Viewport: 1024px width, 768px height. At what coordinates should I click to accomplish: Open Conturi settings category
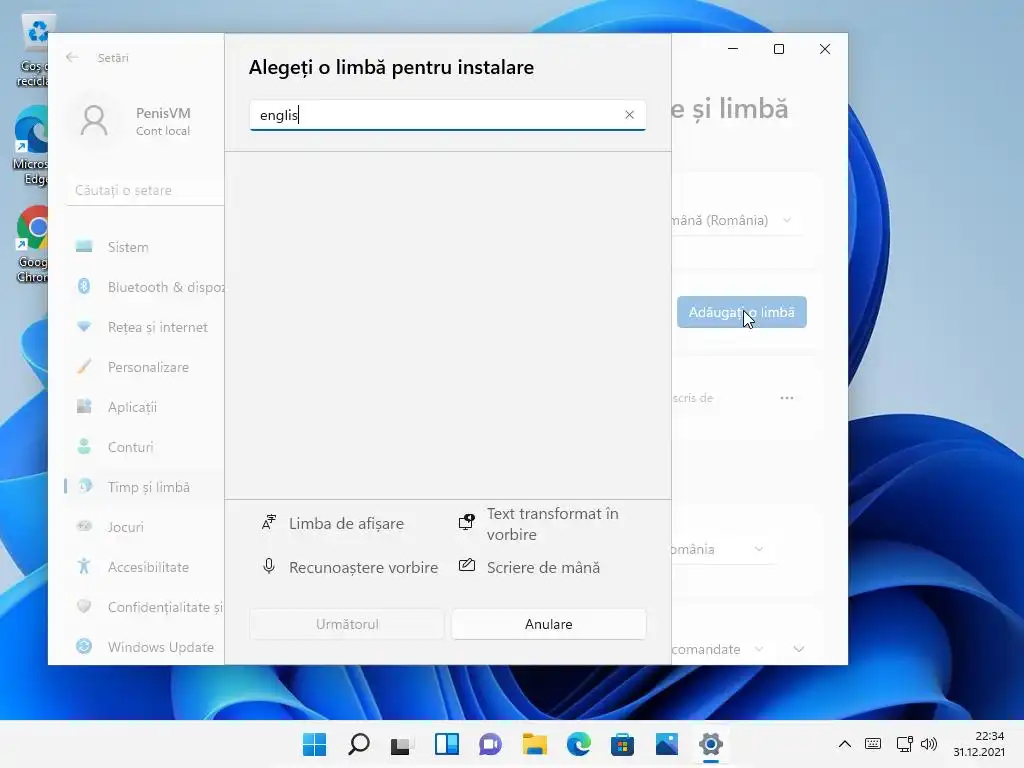(145, 447)
